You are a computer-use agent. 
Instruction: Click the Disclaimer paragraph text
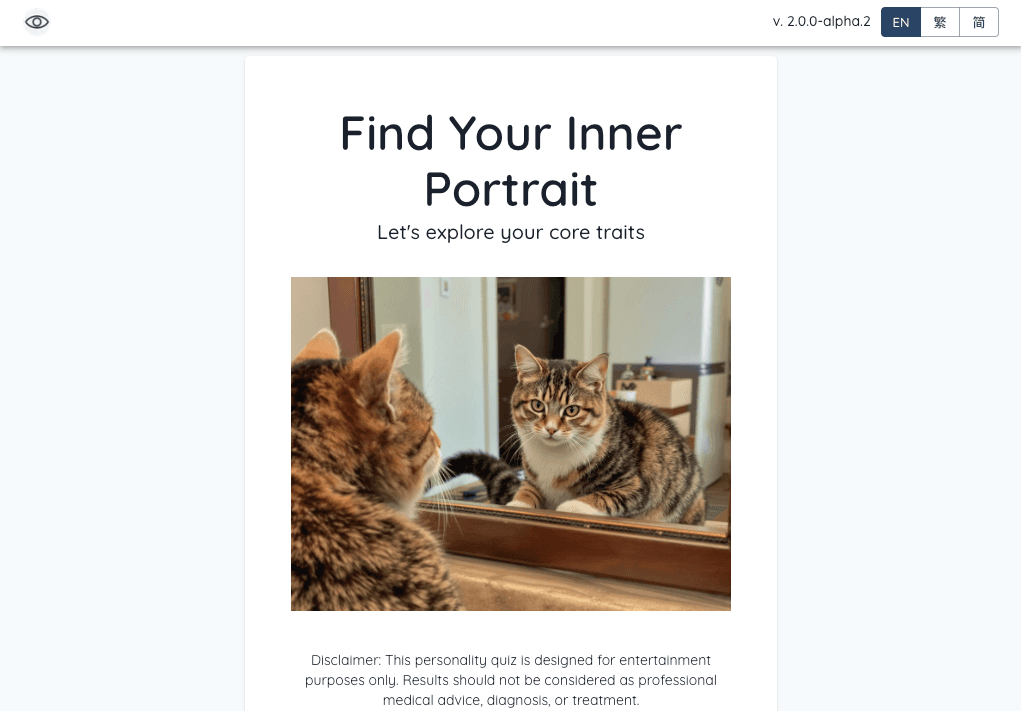point(510,680)
